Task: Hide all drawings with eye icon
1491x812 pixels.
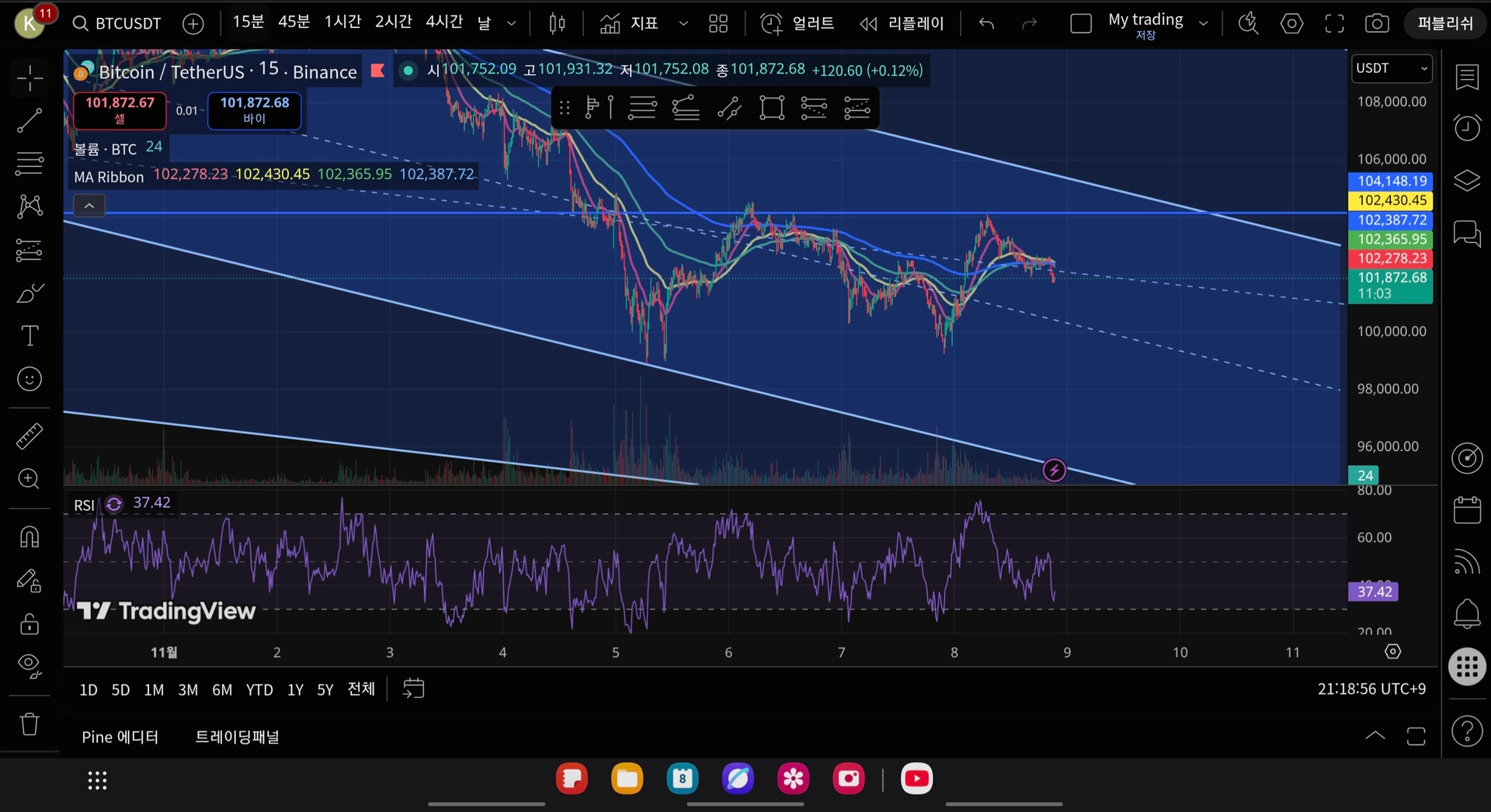Action: [x=30, y=665]
